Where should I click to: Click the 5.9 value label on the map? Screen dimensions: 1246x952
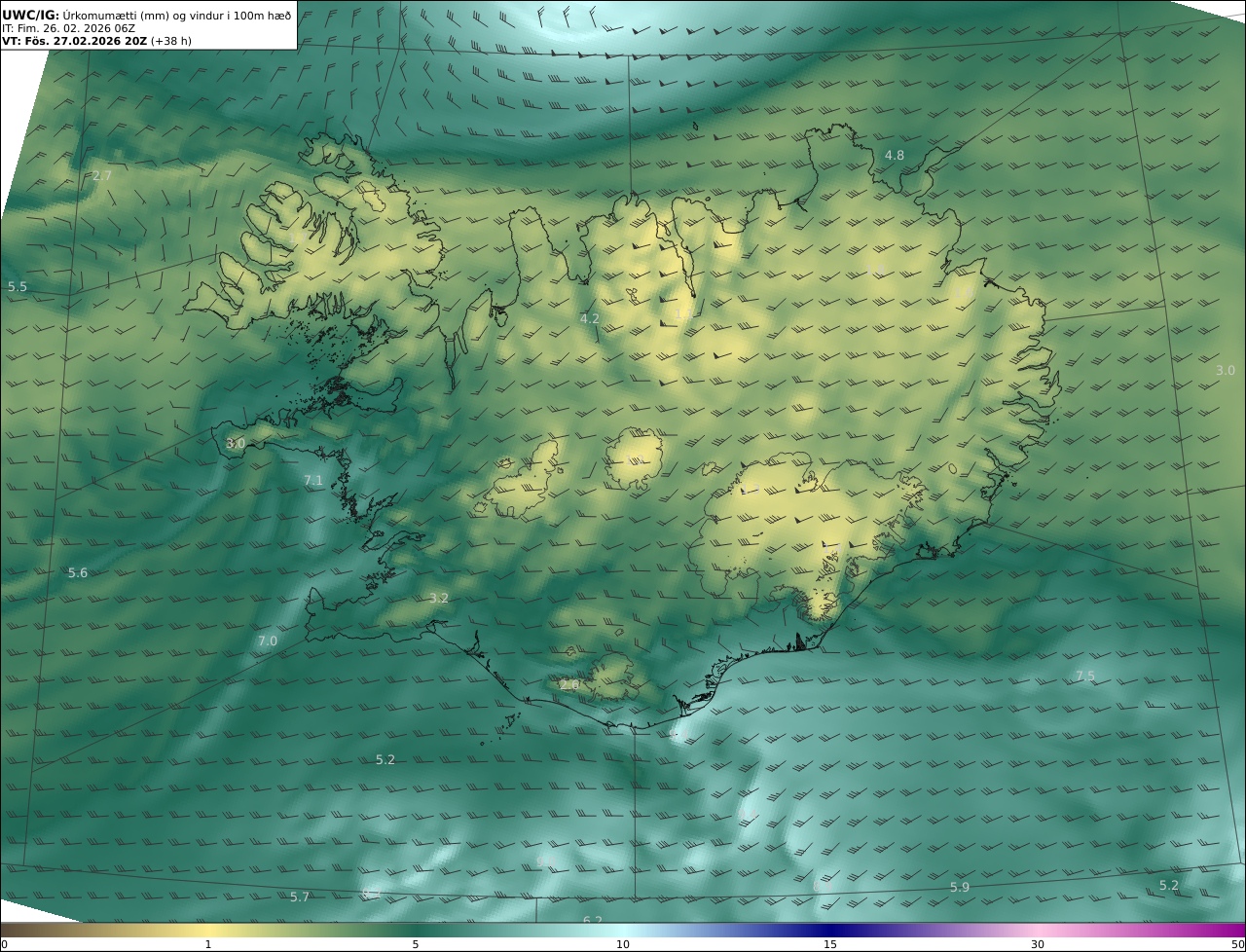960,888
